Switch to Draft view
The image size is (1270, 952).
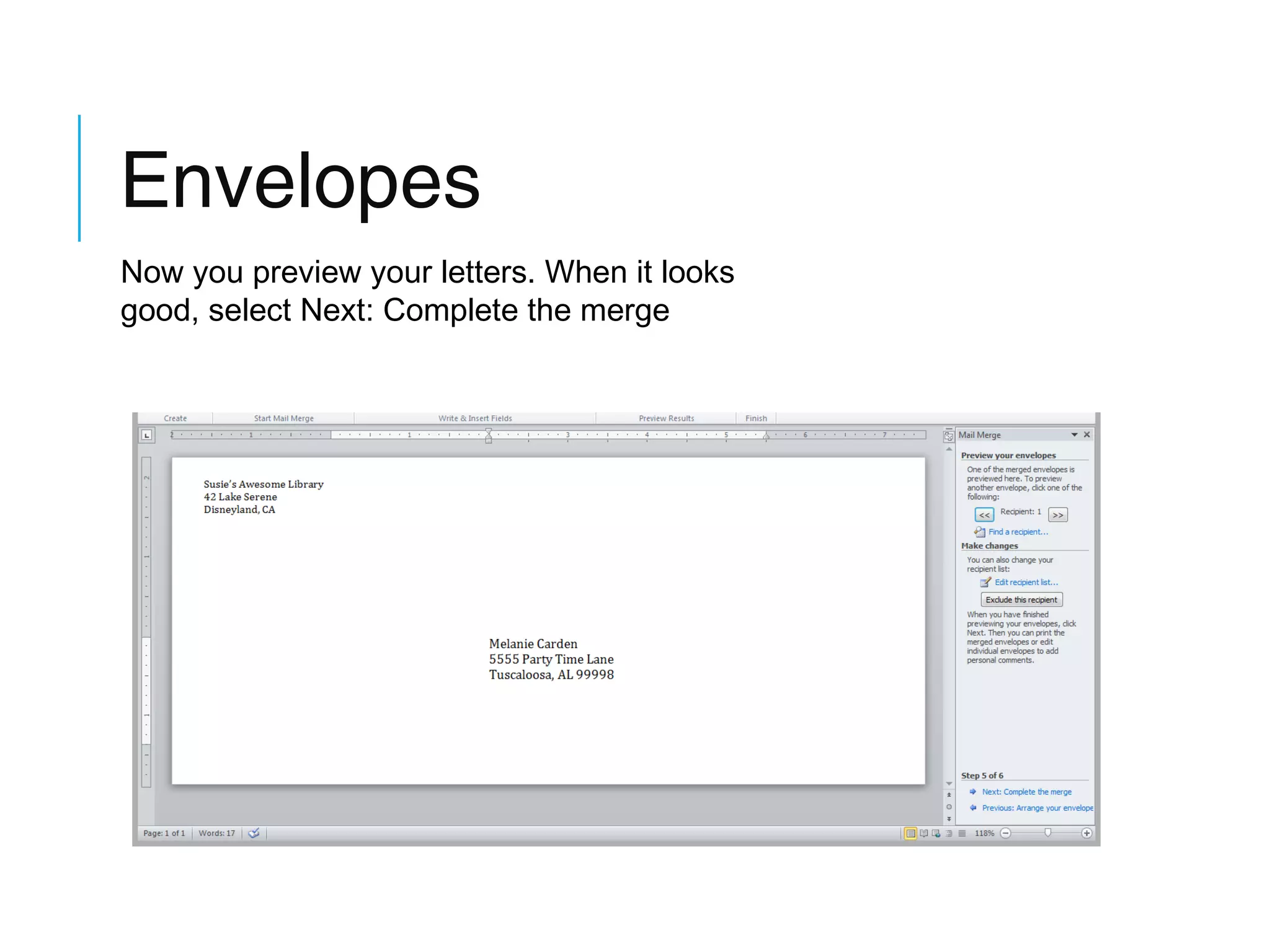(x=962, y=833)
